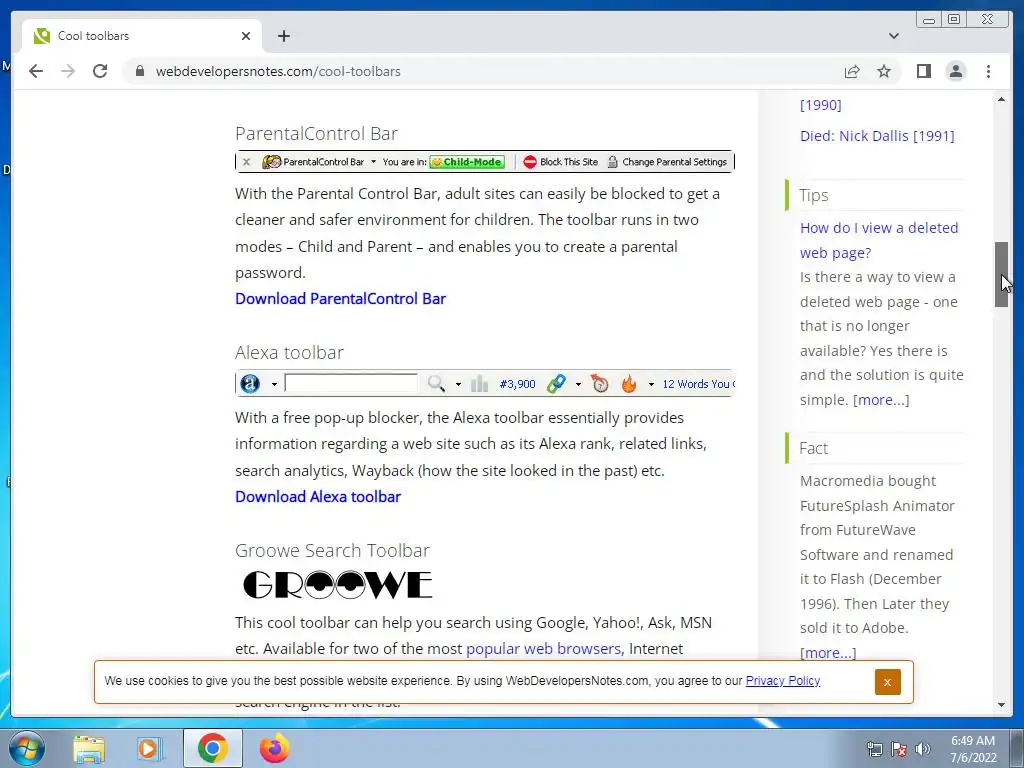The height and width of the screenshot is (768, 1024).
Task: Click the [more...] link under Fact
Action: point(828,652)
